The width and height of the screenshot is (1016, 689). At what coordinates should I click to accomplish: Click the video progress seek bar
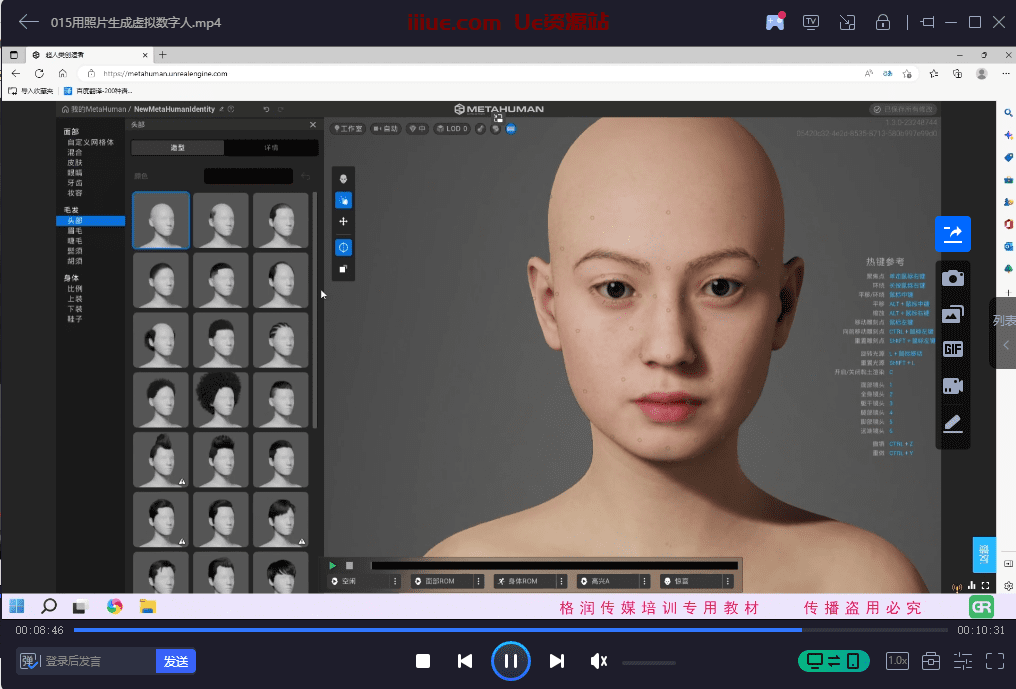coord(510,630)
